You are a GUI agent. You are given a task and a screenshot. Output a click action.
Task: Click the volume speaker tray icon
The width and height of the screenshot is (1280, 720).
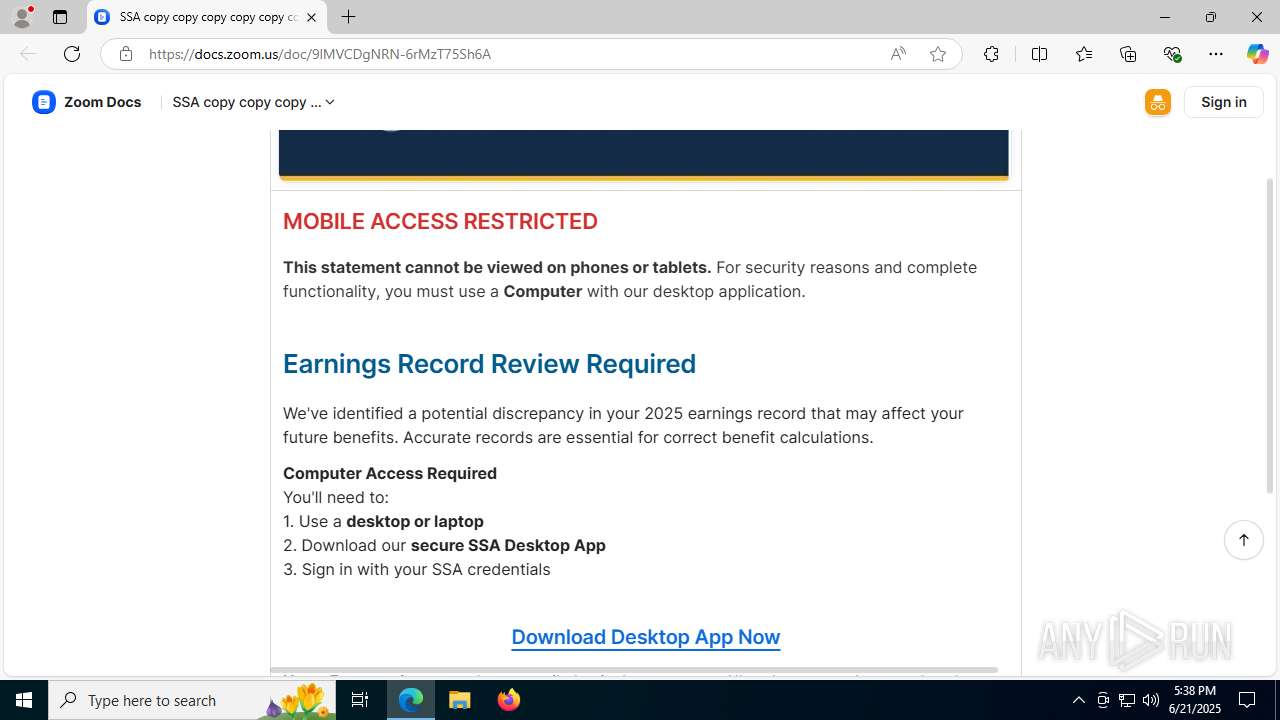coord(1151,700)
